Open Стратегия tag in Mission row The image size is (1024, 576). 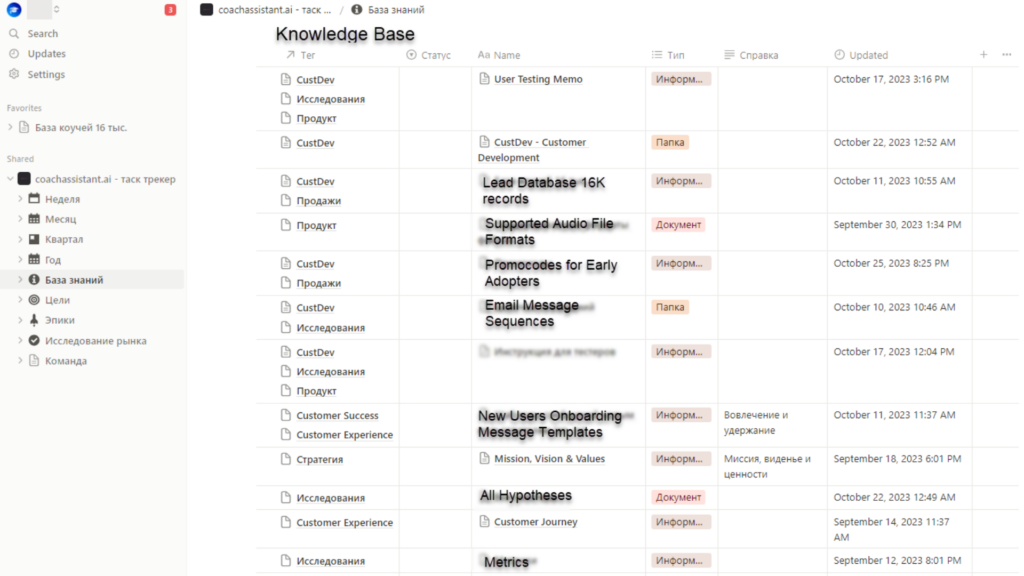coord(319,459)
